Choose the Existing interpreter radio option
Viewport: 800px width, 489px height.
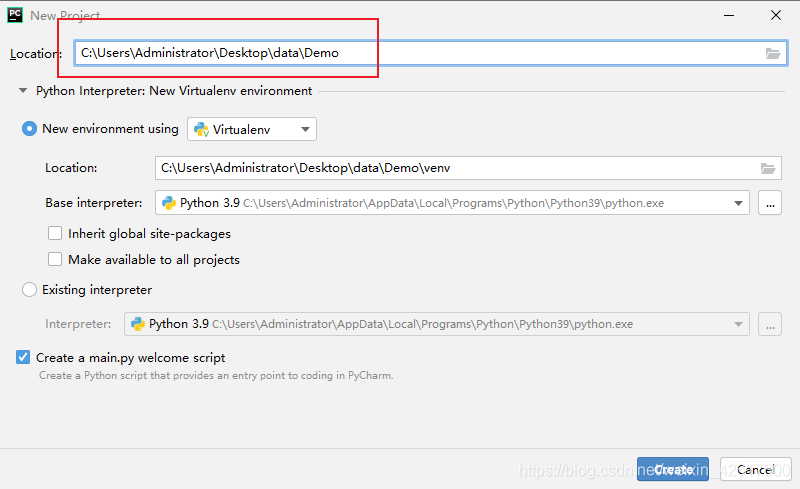point(29,290)
